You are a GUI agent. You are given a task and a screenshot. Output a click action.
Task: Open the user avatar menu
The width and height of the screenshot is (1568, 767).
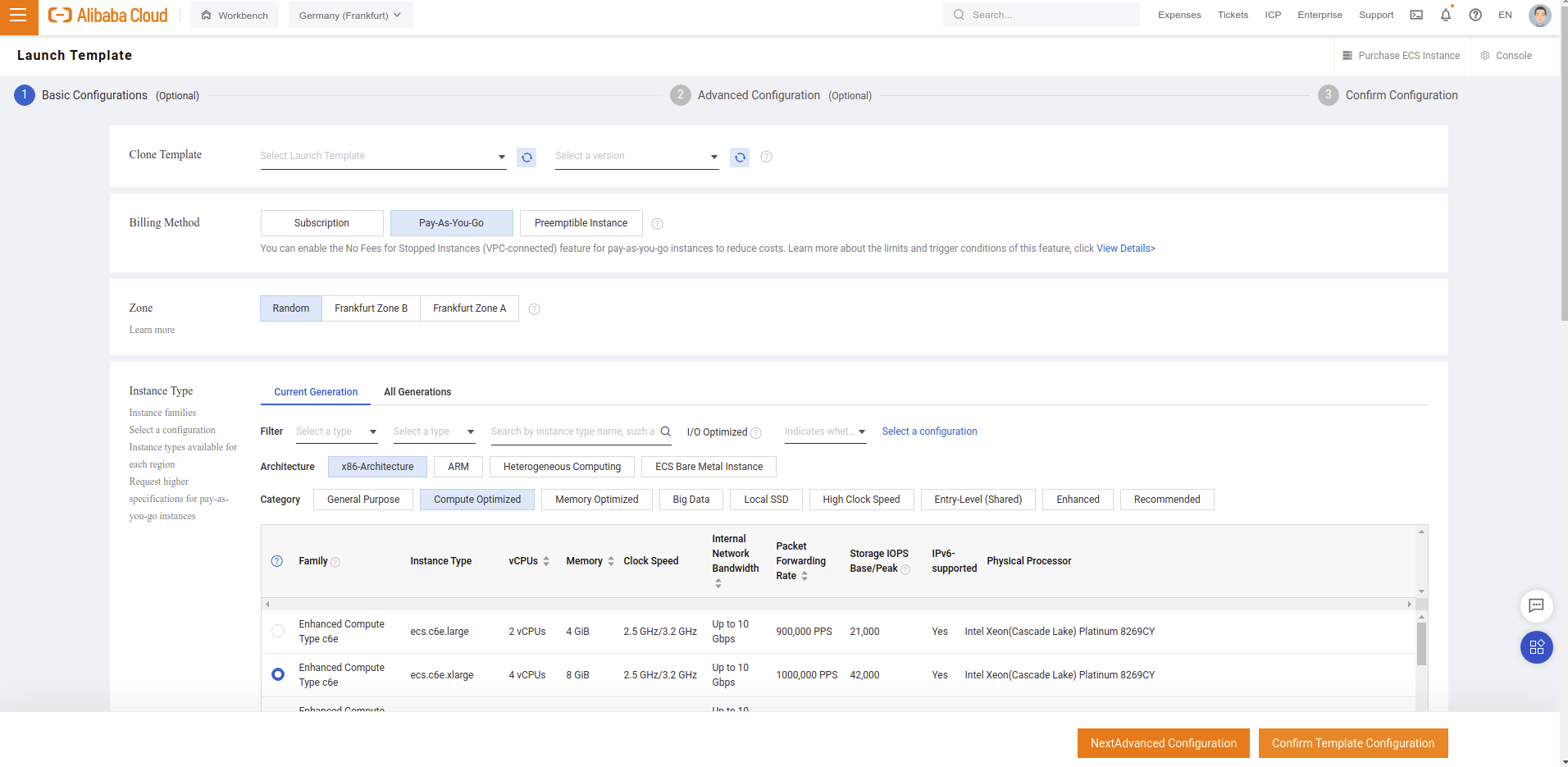(x=1540, y=15)
